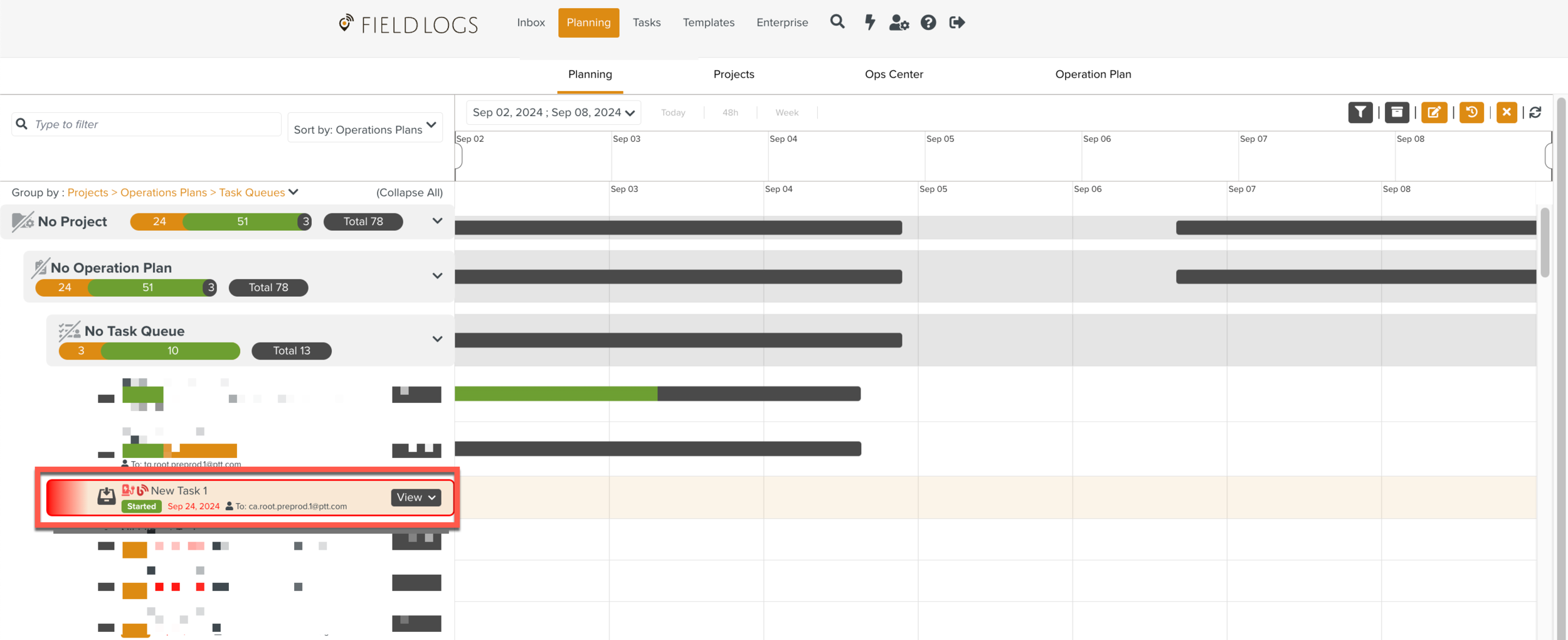Screen dimensions: 1568x640
Task: Collapse the No Project group
Action: point(437,221)
